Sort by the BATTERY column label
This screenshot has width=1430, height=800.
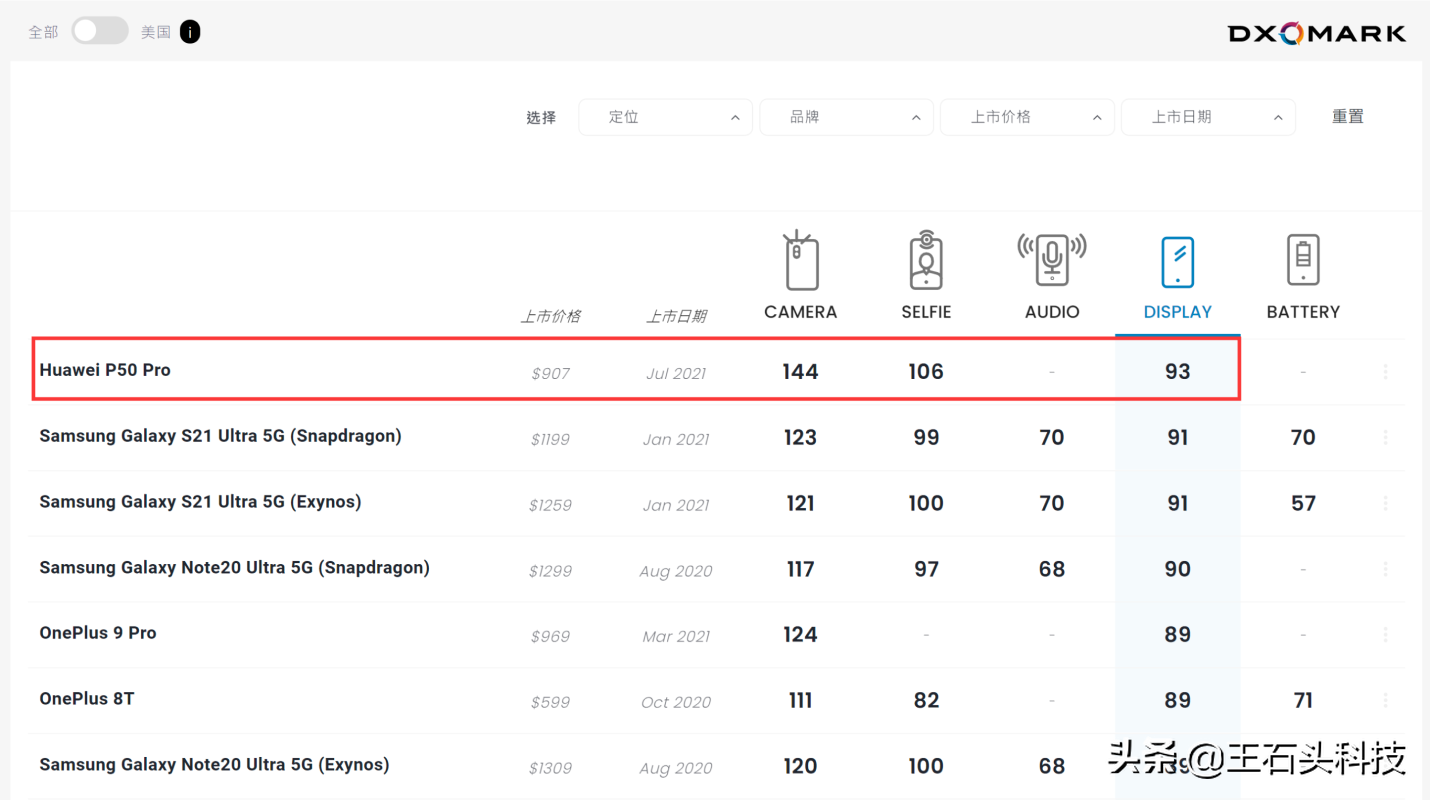(x=1303, y=312)
